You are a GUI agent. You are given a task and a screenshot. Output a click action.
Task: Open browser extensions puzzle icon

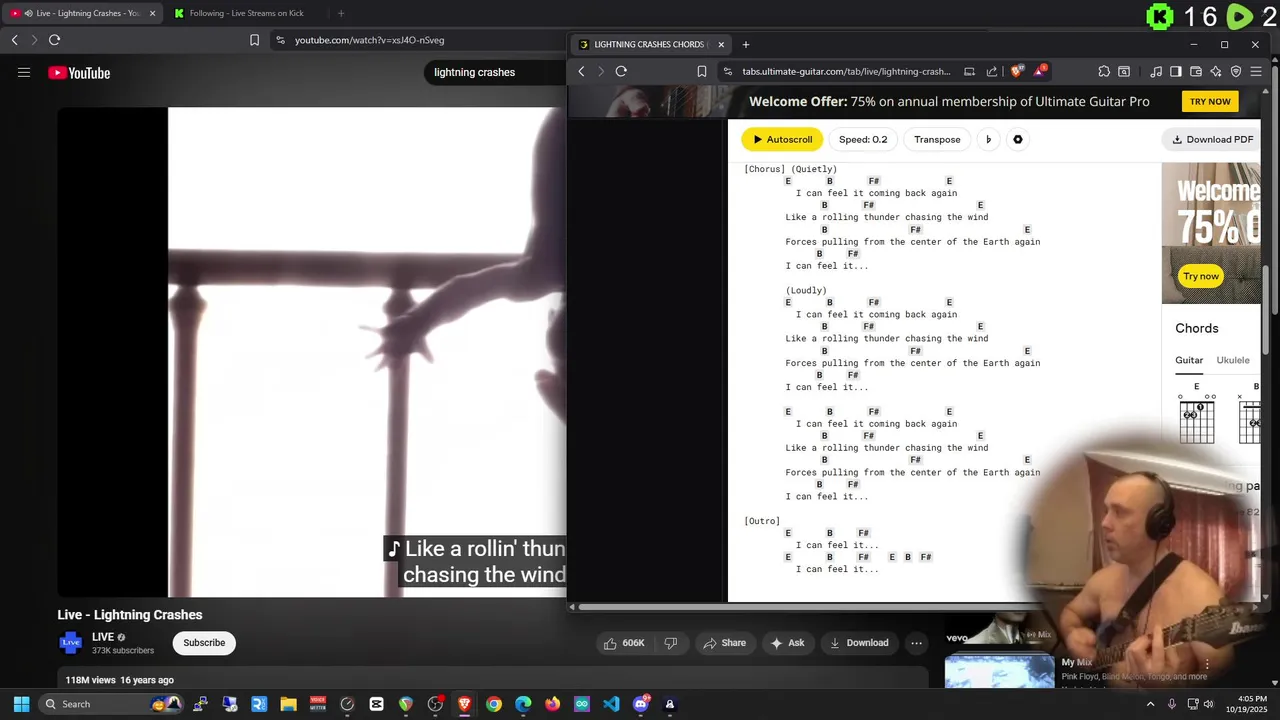pos(1104,71)
